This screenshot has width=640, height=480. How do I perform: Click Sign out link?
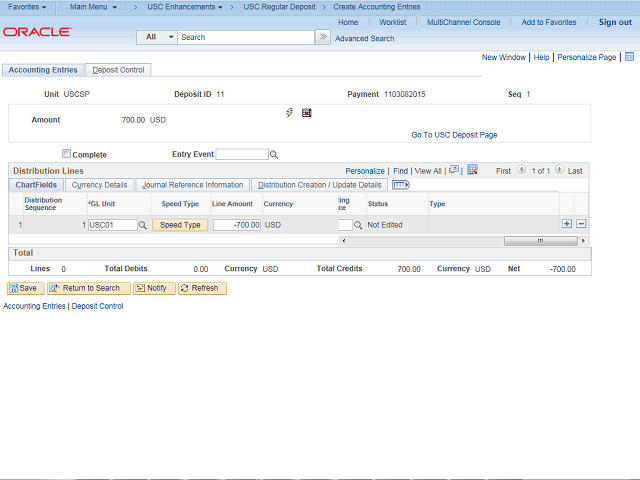615,22
